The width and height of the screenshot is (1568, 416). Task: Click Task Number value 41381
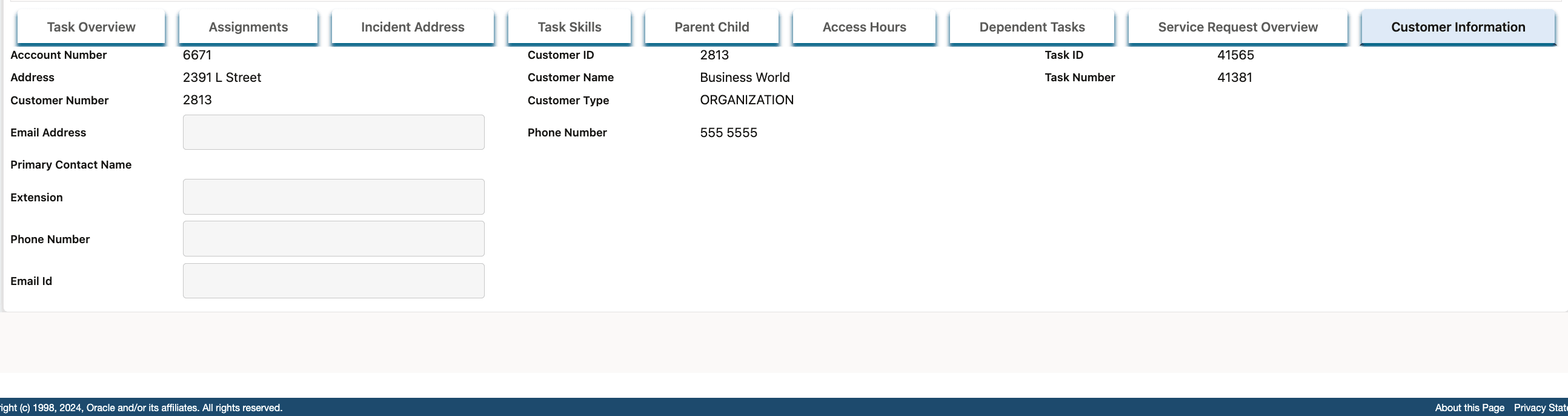1235,78
